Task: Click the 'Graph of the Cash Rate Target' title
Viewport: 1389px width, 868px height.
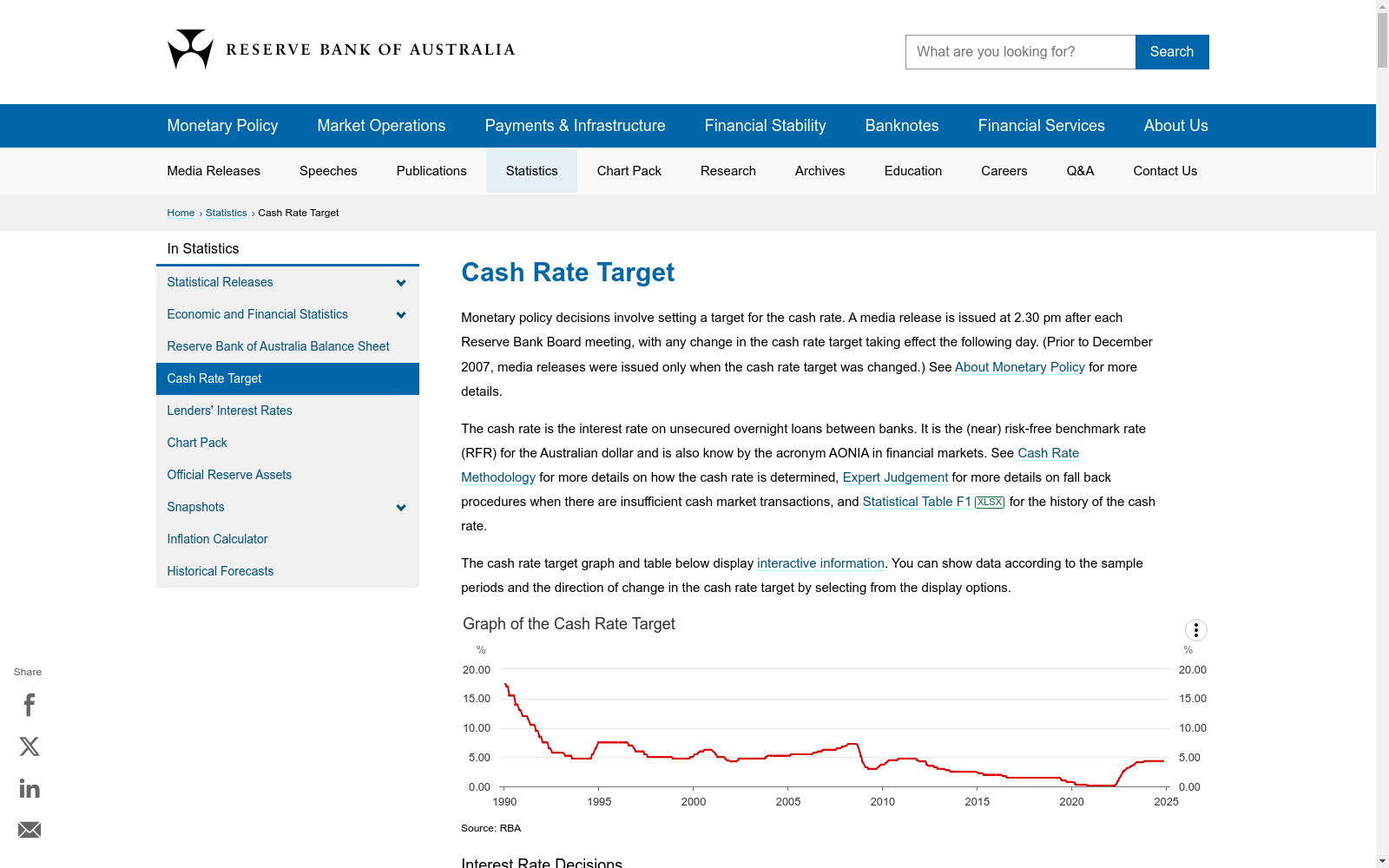Action: click(569, 624)
